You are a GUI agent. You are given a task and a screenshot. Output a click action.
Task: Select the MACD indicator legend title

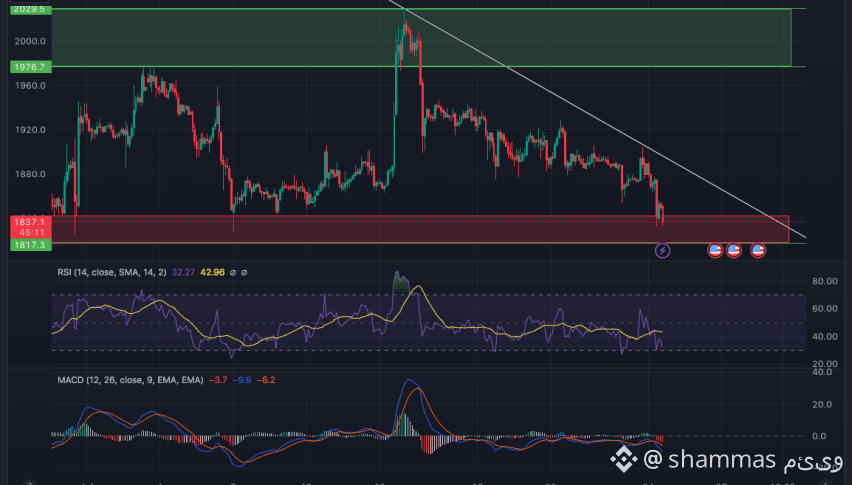(x=130, y=380)
